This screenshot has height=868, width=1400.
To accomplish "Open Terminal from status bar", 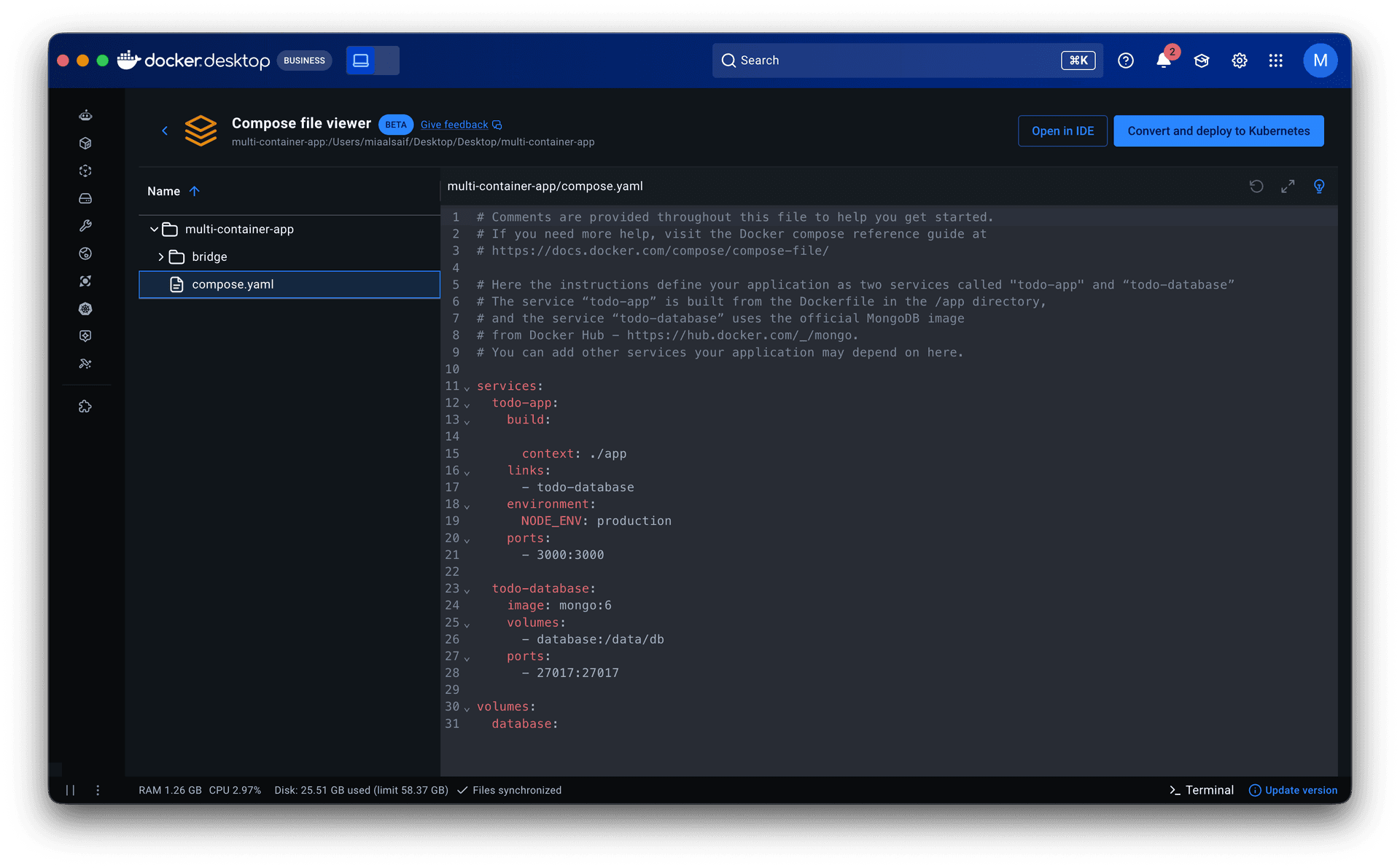I will (1202, 790).
